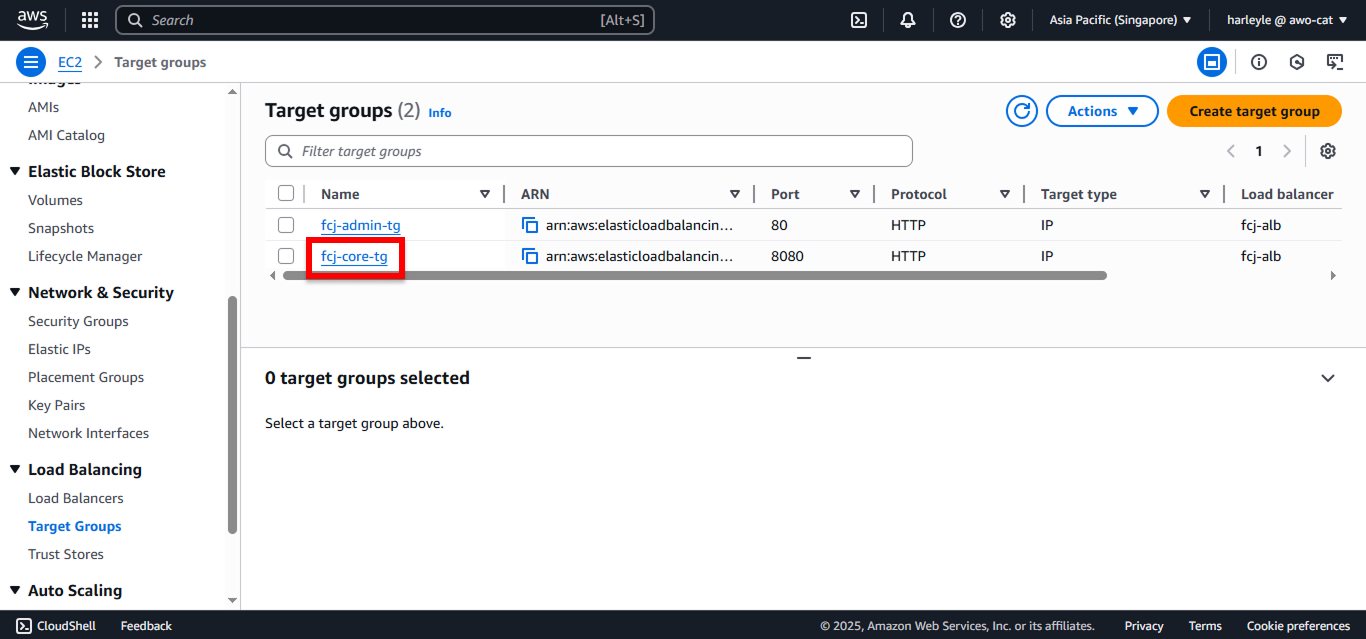The width and height of the screenshot is (1366, 639).
Task: Open the Info link beside Target groups
Action: point(440,113)
